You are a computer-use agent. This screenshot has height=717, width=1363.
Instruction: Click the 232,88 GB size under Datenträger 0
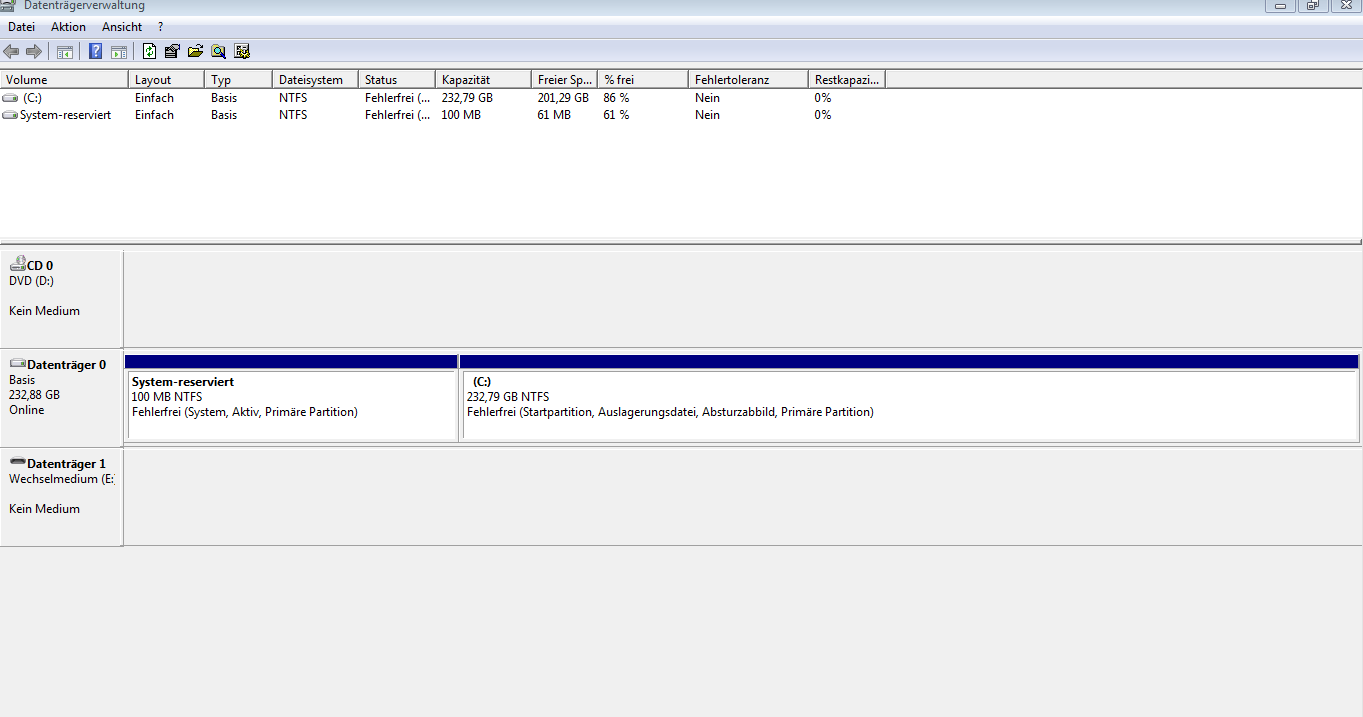[x=34, y=395]
